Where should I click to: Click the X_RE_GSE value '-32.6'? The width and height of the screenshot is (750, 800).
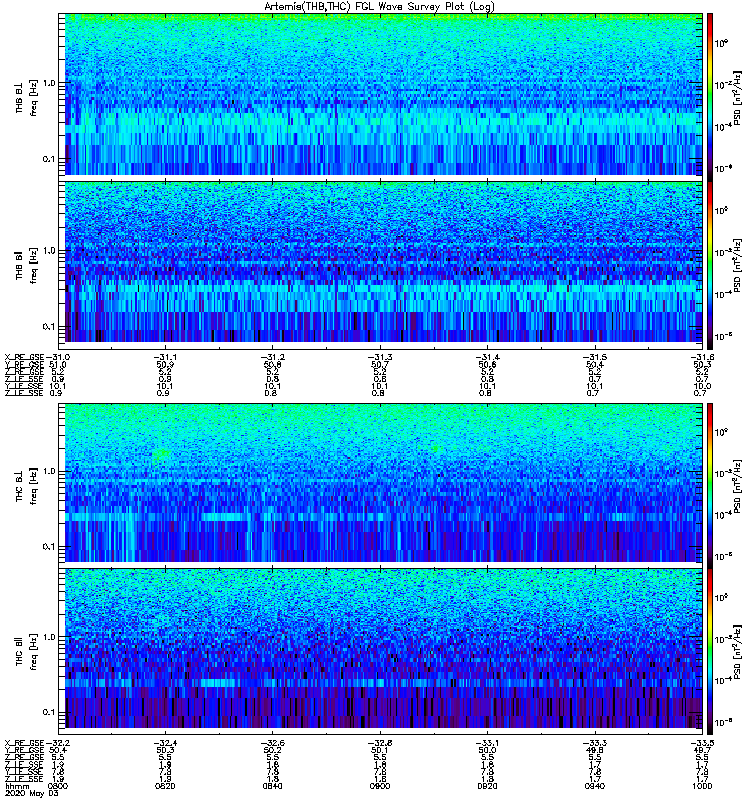(272, 743)
